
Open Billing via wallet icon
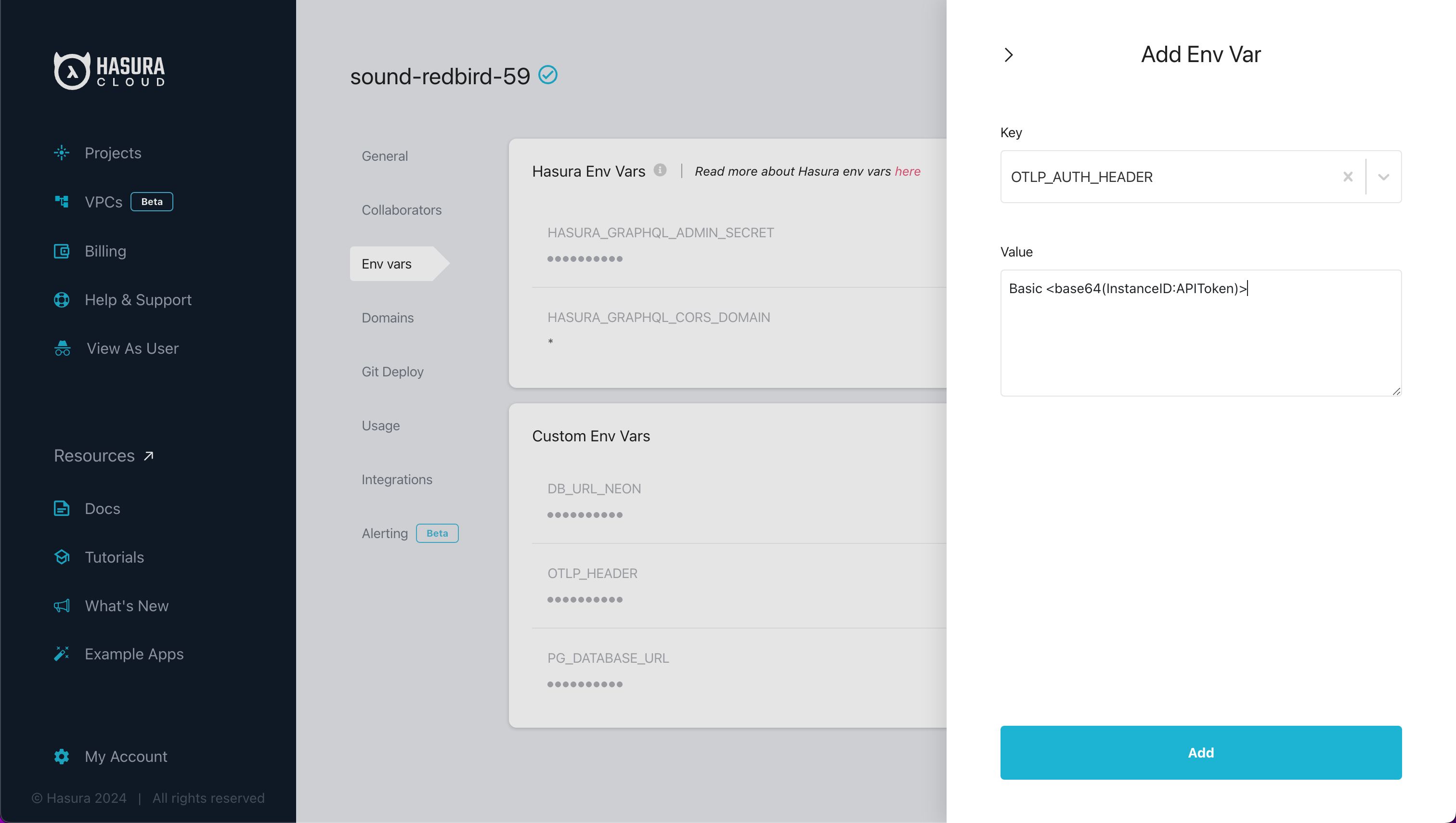[62, 251]
